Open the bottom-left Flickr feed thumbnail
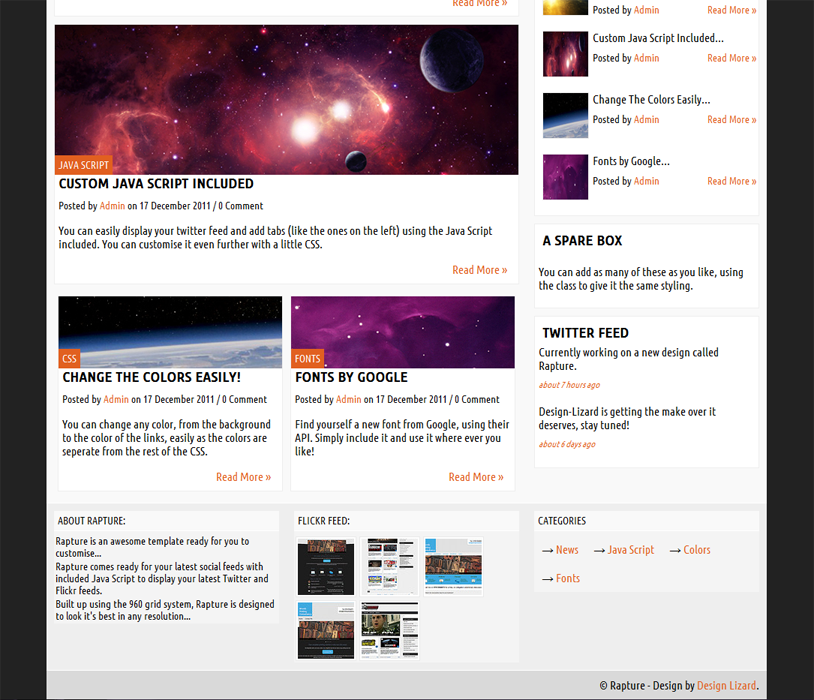This screenshot has width=814, height=700. tap(326, 630)
